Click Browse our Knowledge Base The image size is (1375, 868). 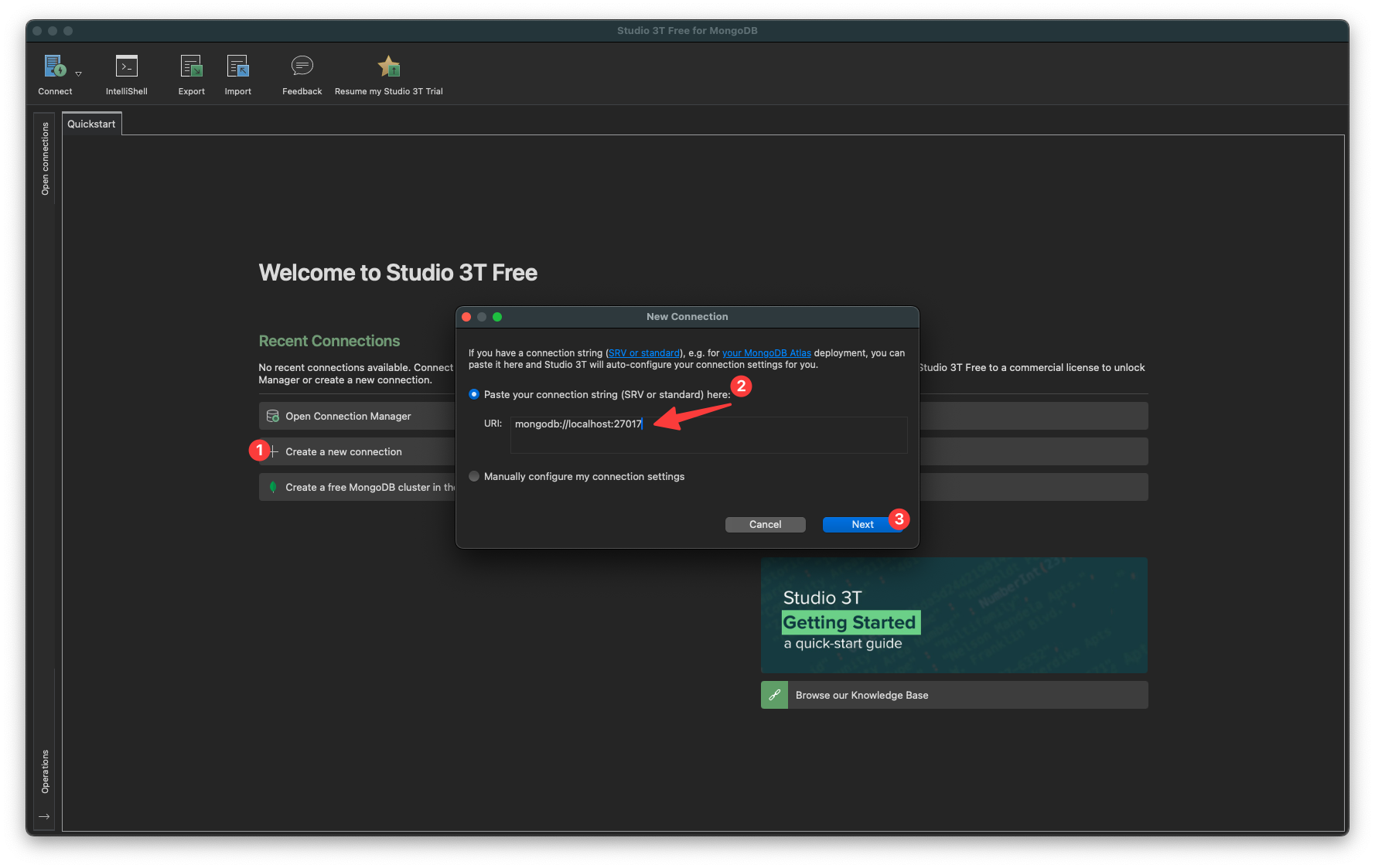point(954,695)
